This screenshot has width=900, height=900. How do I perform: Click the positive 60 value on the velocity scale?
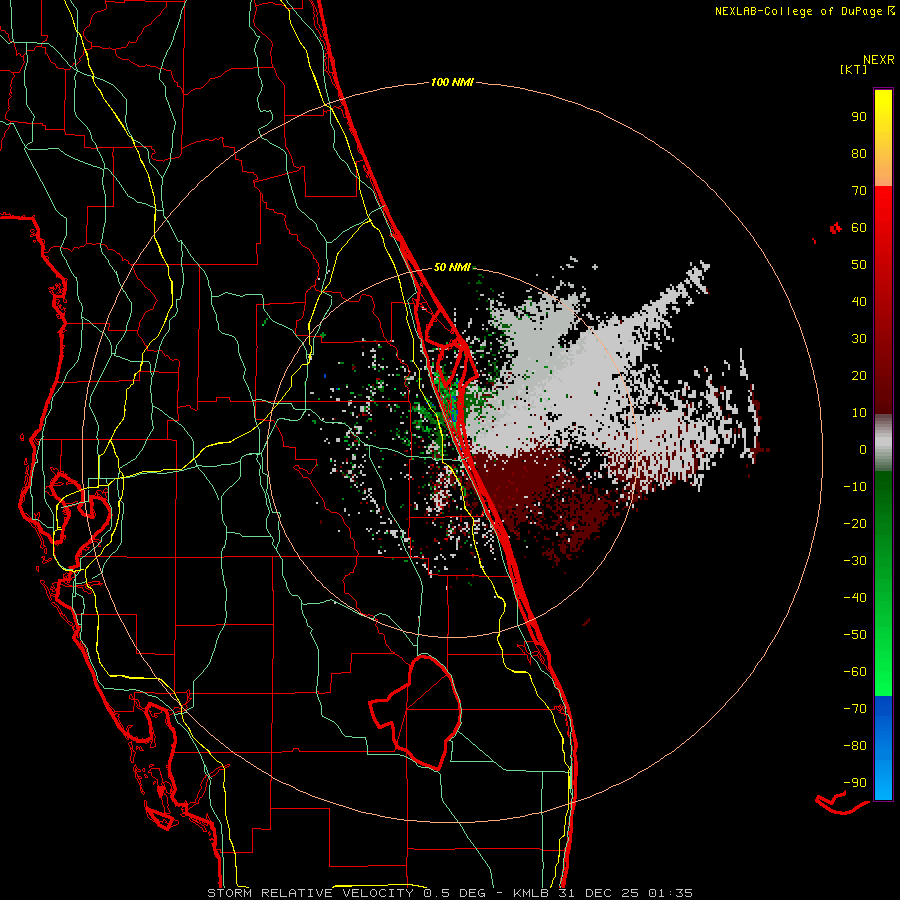[x=859, y=228]
